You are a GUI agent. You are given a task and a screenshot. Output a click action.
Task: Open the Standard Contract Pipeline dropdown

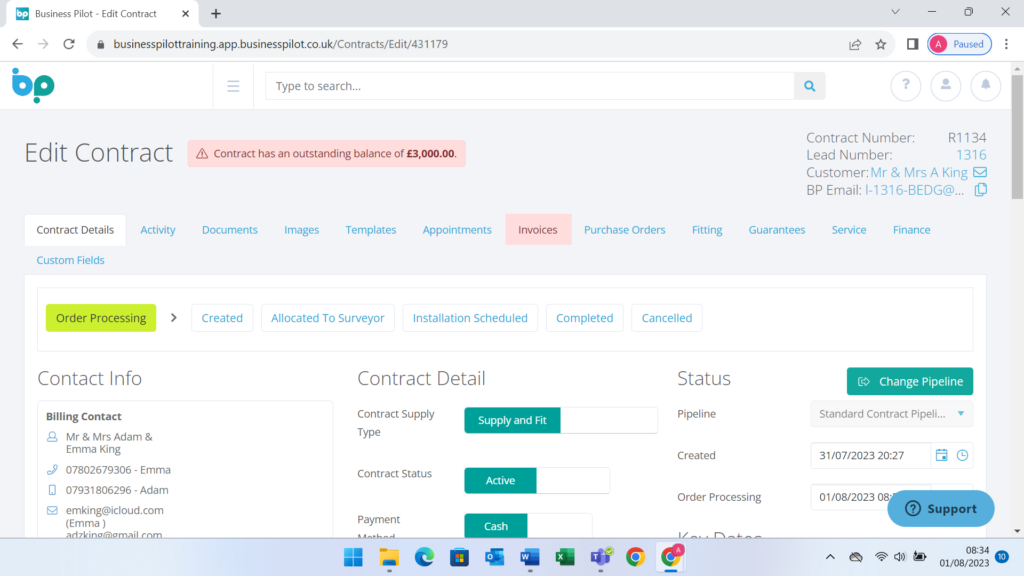(x=890, y=413)
